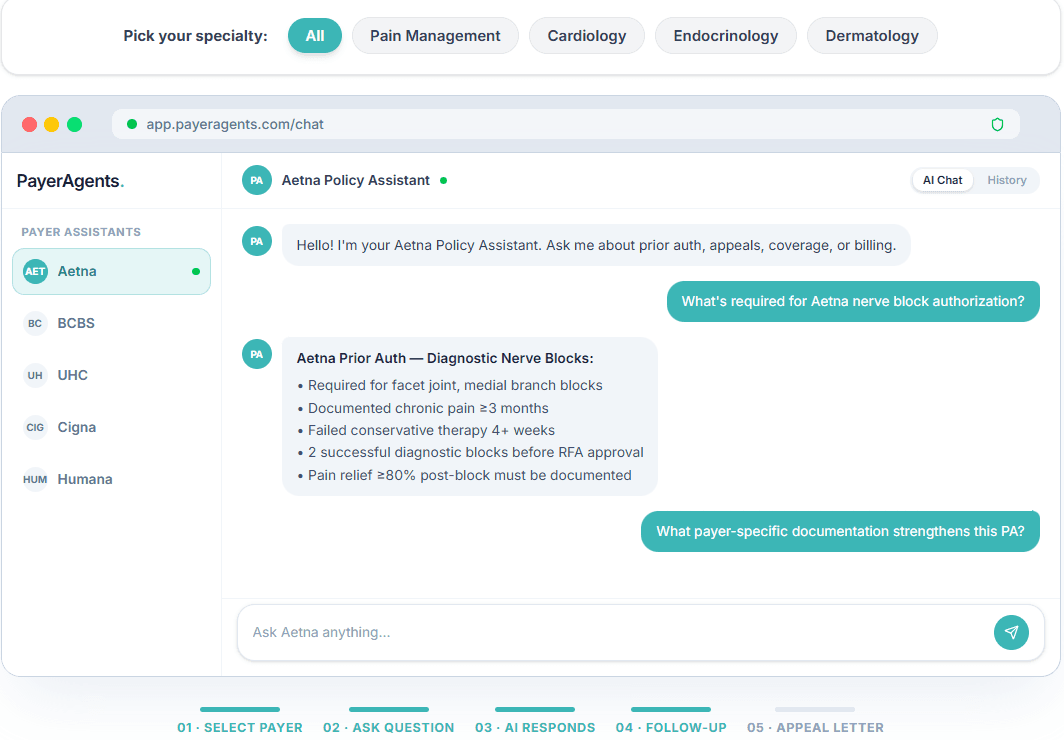Open the 05 Appeal Letter step

point(815,722)
